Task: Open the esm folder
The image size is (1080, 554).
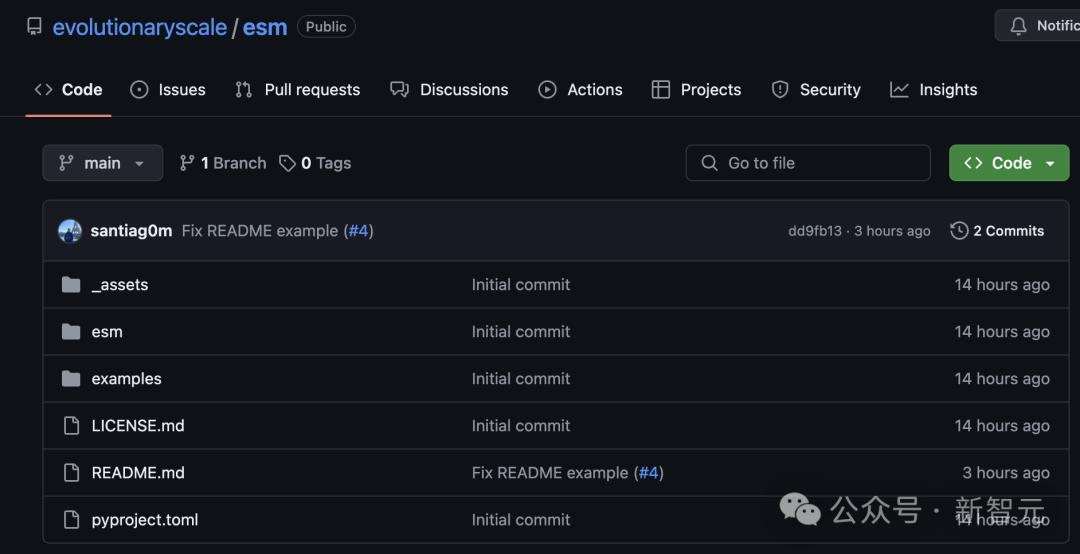Action: click(107, 332)
